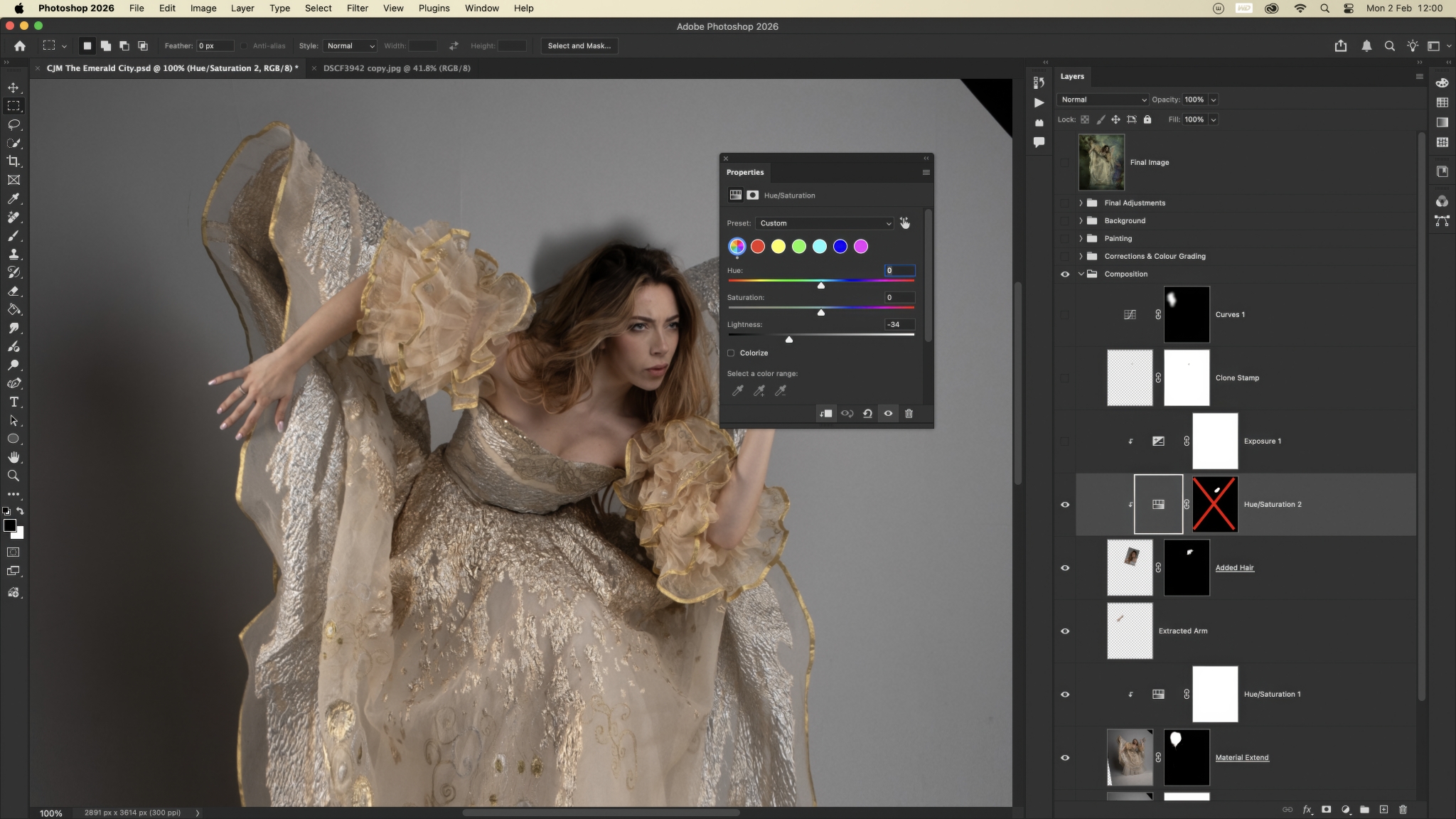
Task: Enable the Colorize checkbox
Action: (731, 353)
